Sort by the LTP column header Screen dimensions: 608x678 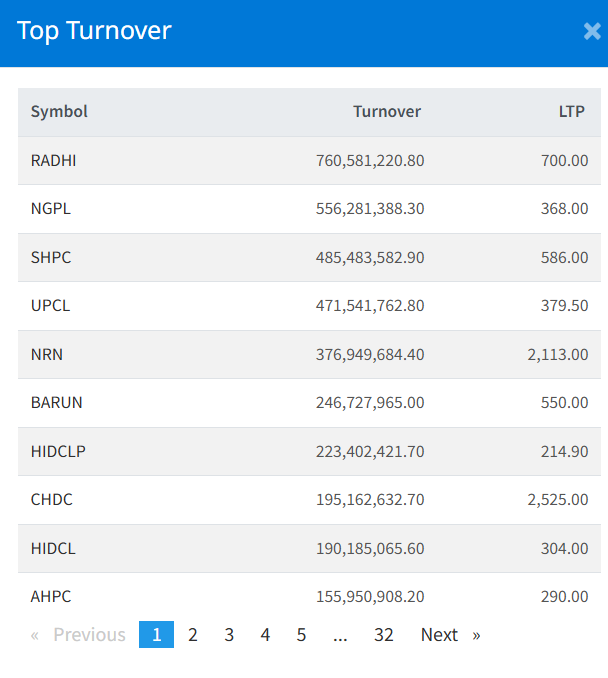point(572,112)
